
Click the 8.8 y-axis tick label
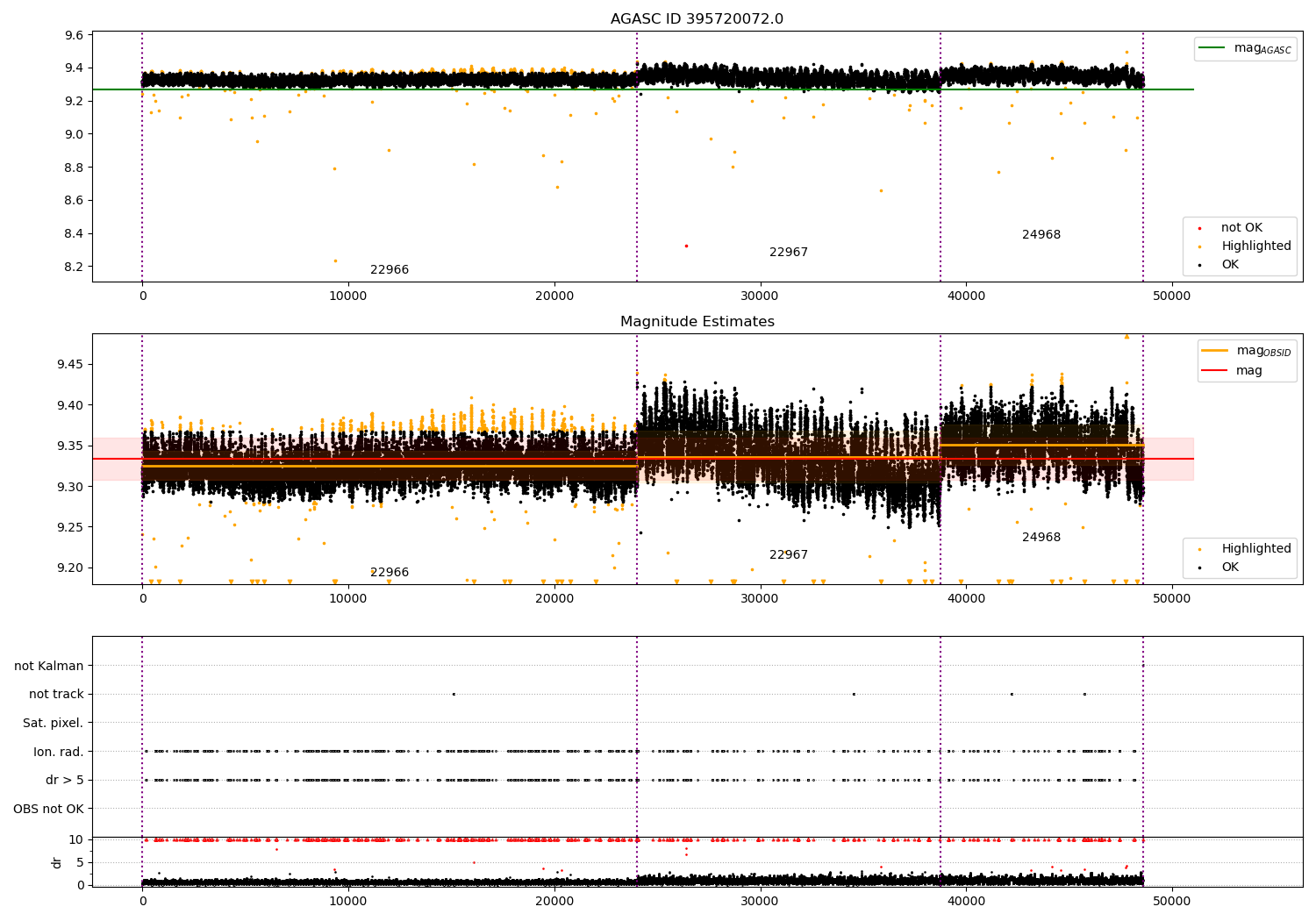coord(75,168)
